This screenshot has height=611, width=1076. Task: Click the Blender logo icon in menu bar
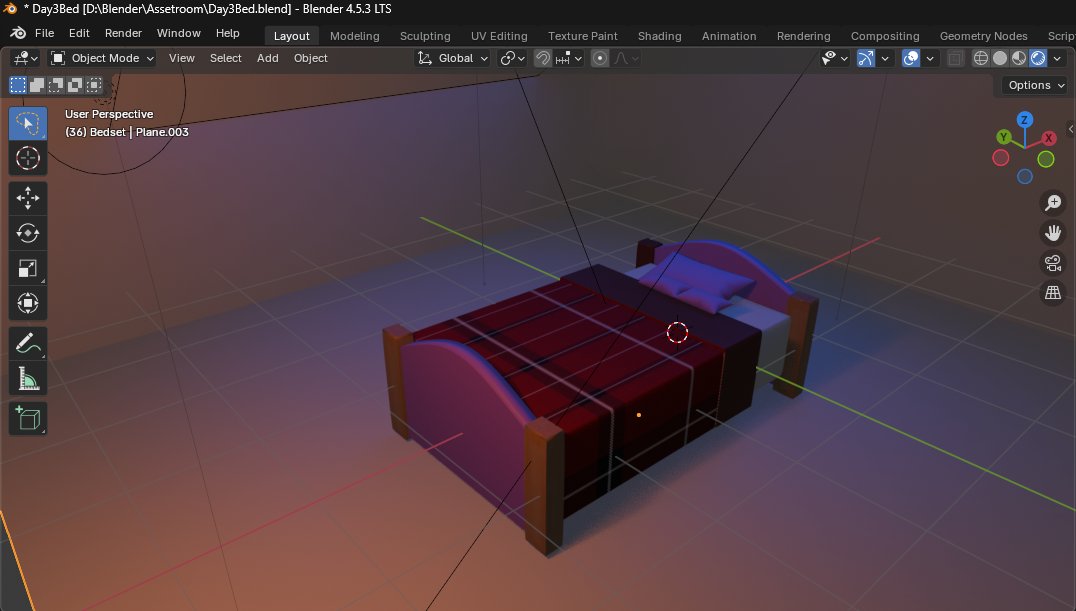click(x=19, y=33)
